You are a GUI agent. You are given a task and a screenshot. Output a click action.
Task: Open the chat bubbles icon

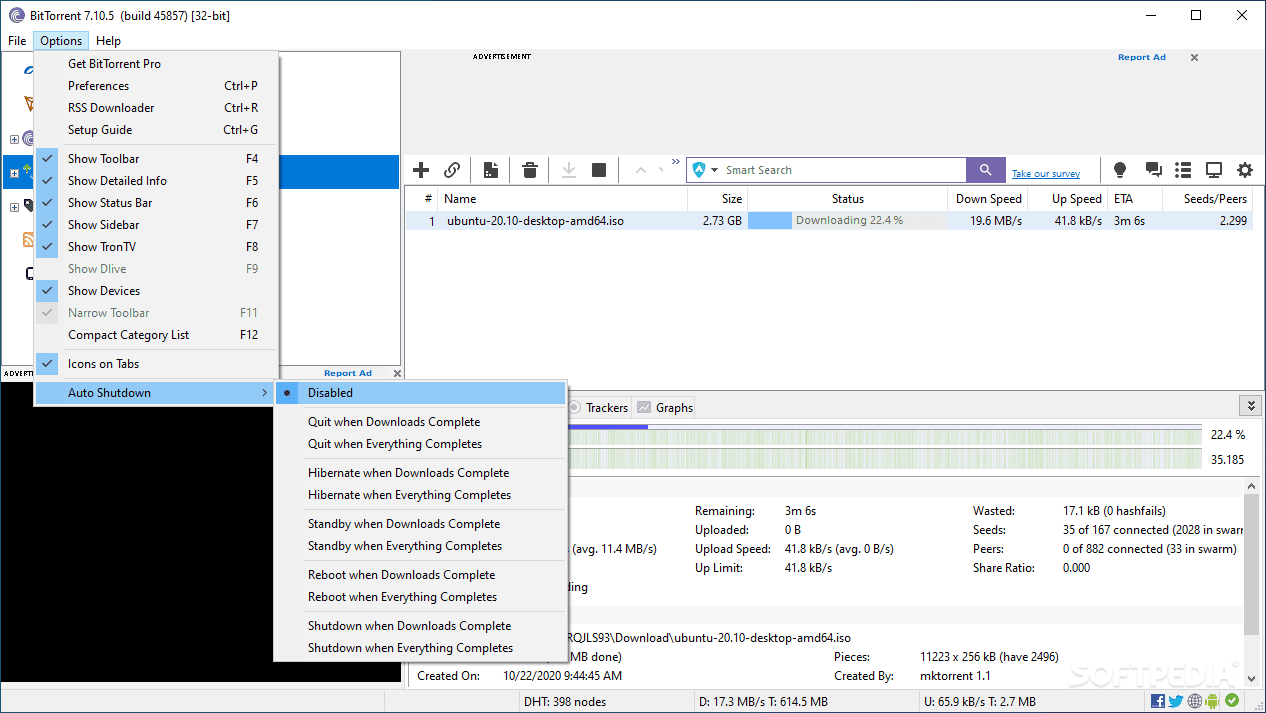(x=1153, y=170)
